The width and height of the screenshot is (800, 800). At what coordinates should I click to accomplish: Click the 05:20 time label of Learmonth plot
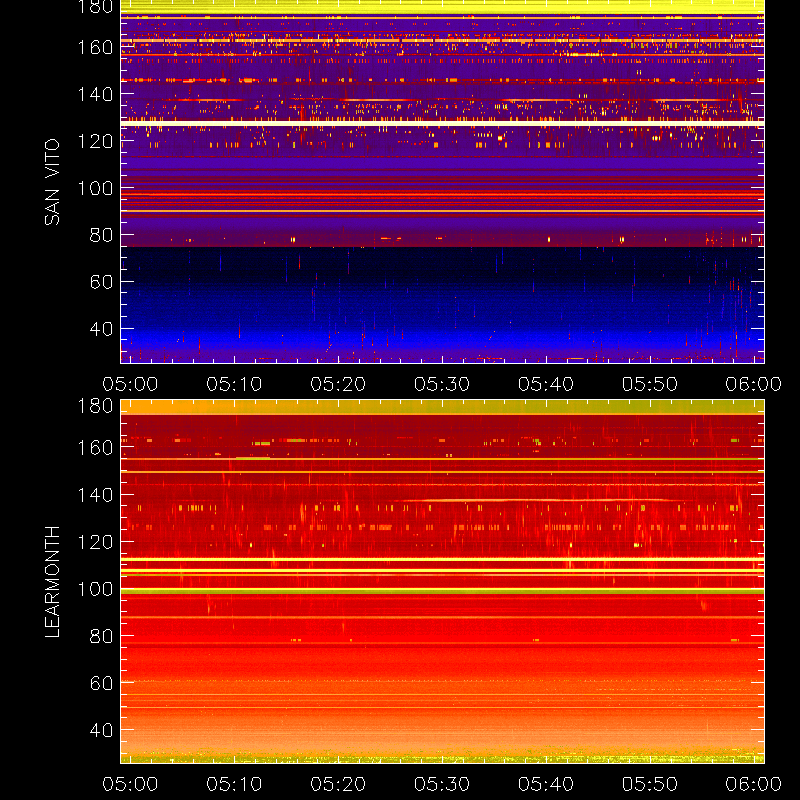point(338,784)
